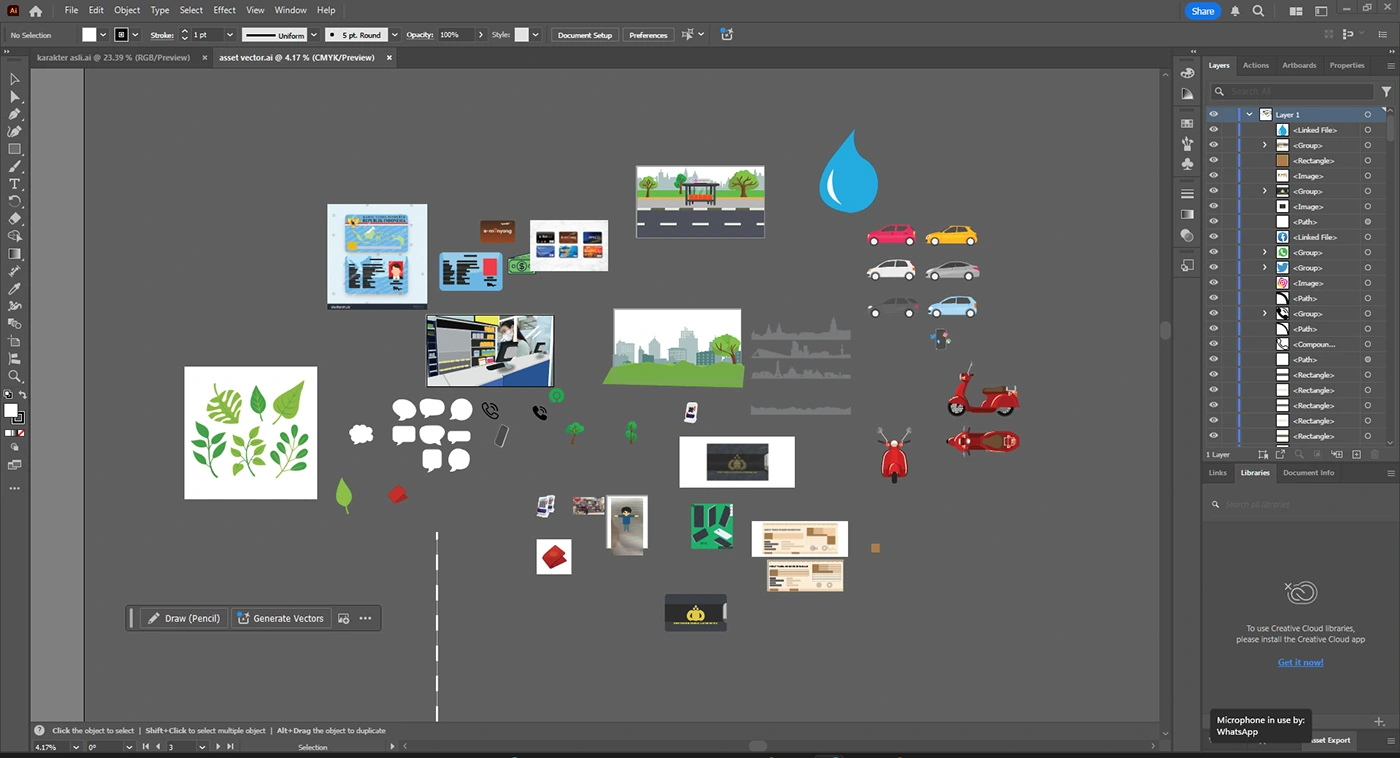Viewport: 1400px width, 758px height.
Task: Pick the Pen tool
Action: tap(15, 114)
